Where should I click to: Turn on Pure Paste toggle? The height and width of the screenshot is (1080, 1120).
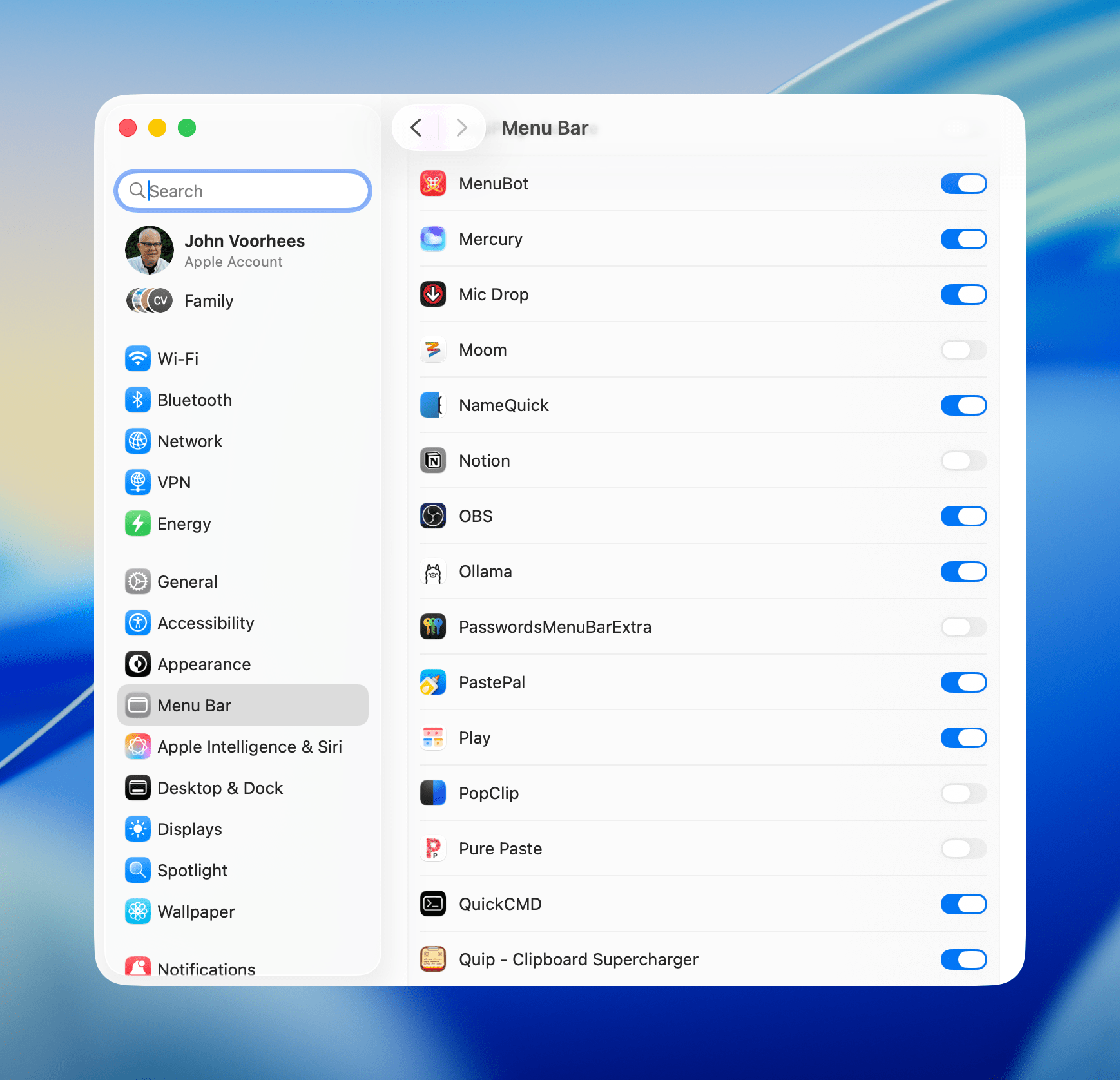tap(964, 849)
